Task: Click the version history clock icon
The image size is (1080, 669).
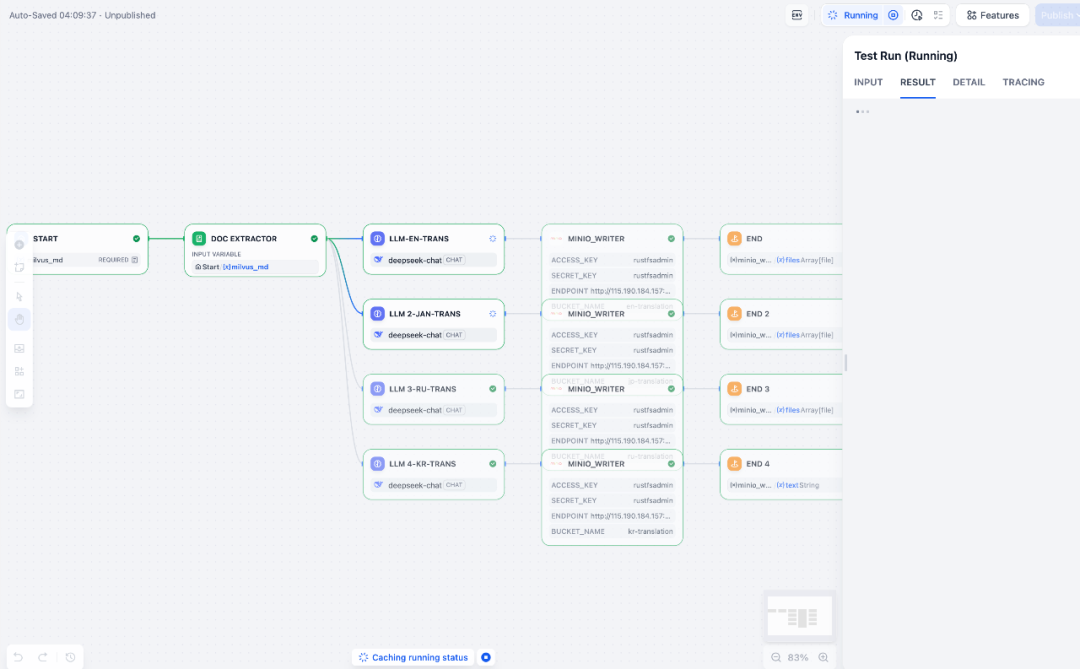Action: [916, 15]
